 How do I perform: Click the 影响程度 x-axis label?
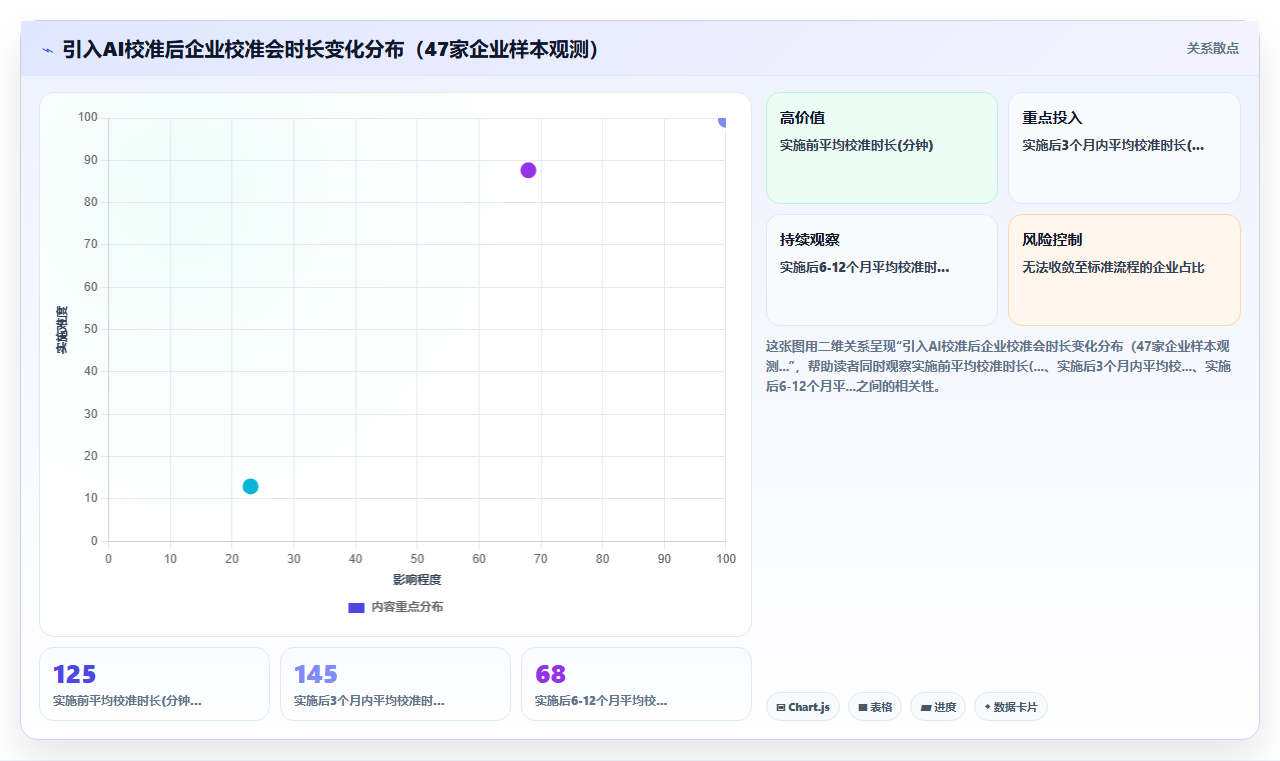tap(417, 579)
